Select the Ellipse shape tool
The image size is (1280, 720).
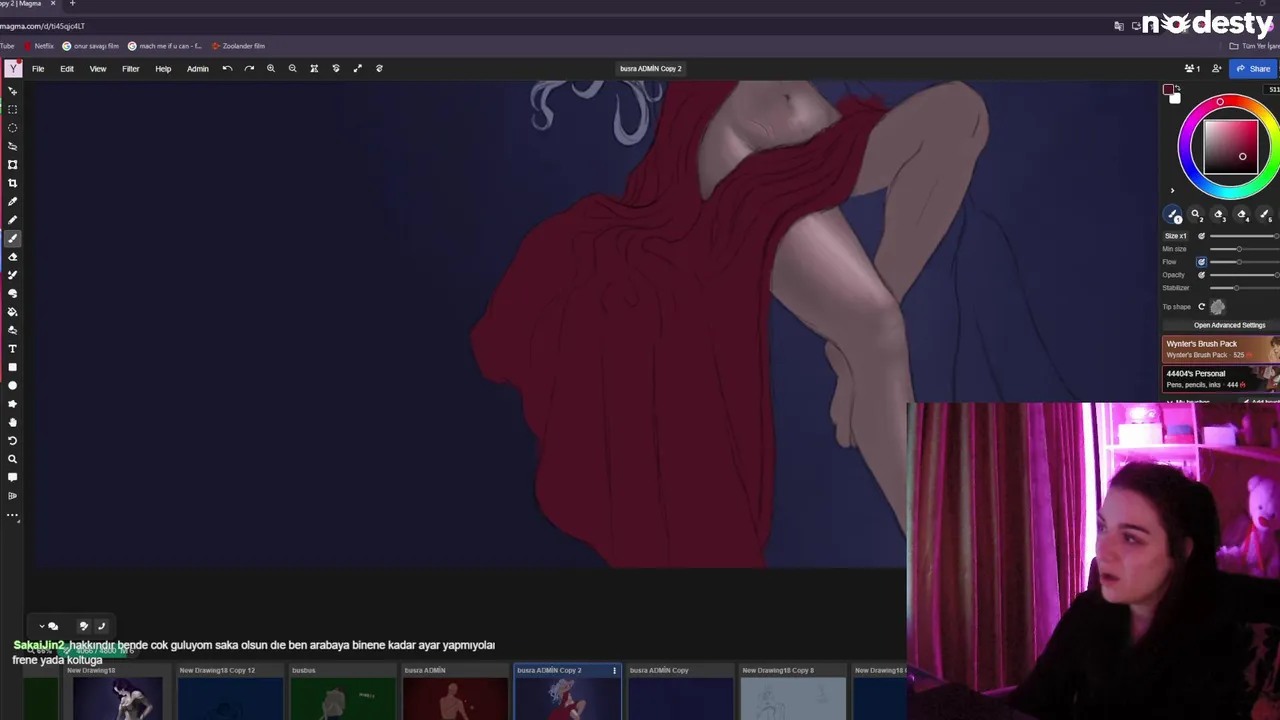coord(13,385)
